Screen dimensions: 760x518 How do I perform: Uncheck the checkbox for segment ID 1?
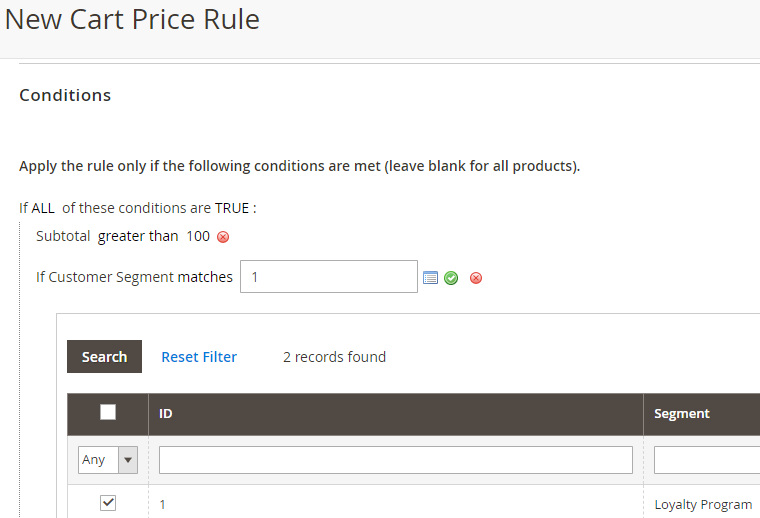(x=108, y=503)
